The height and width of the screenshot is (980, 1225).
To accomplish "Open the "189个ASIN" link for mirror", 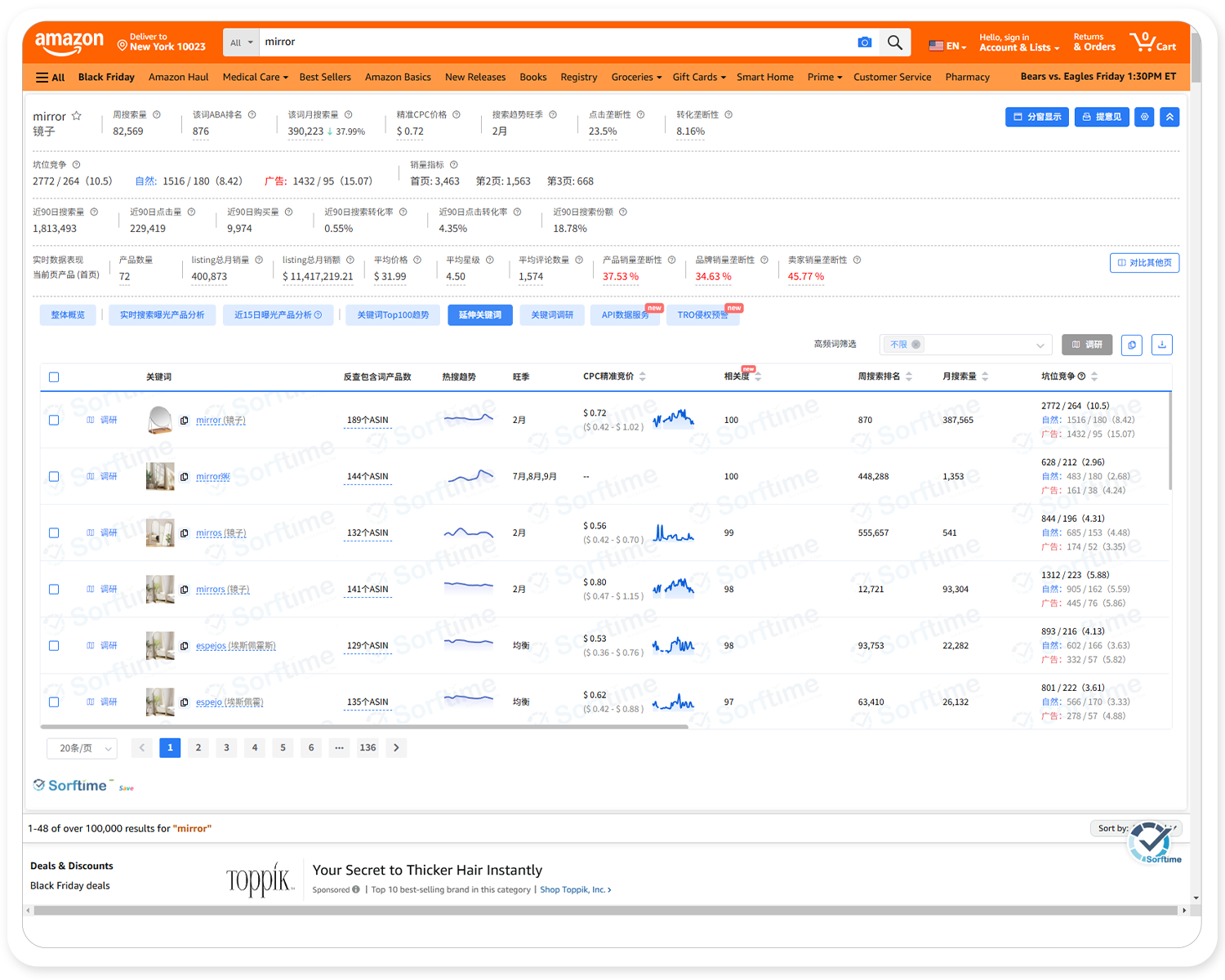I will 367,421.
